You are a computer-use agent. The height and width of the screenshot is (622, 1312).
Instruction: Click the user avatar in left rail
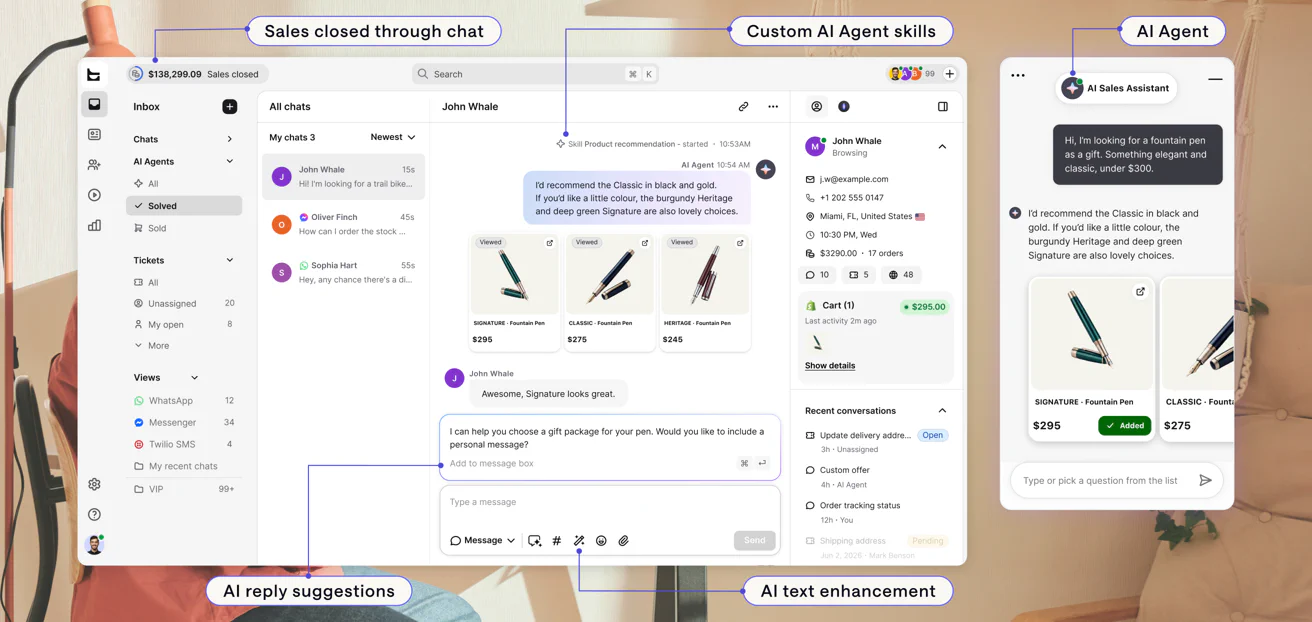[x=94, y=544]
